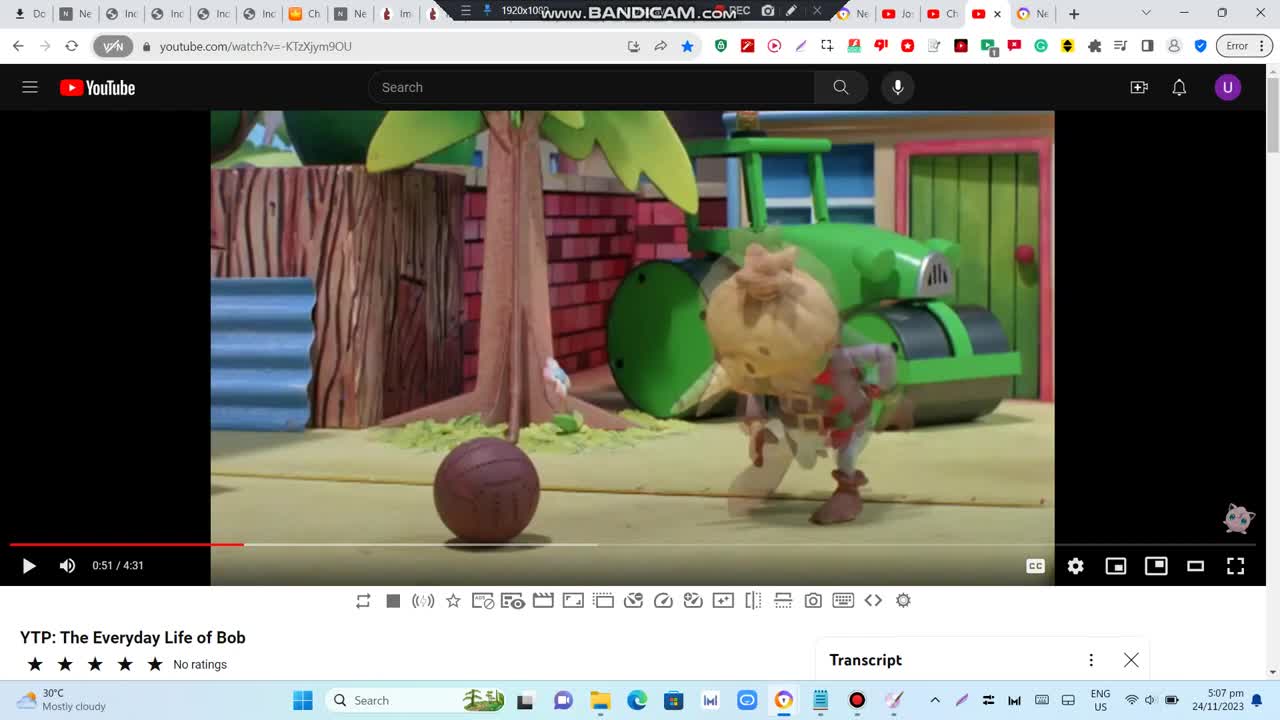Image resolution: width=1280 pixels, height=720 pixels.
Task: Switch to the first browser tab
Action: [29, 14]
